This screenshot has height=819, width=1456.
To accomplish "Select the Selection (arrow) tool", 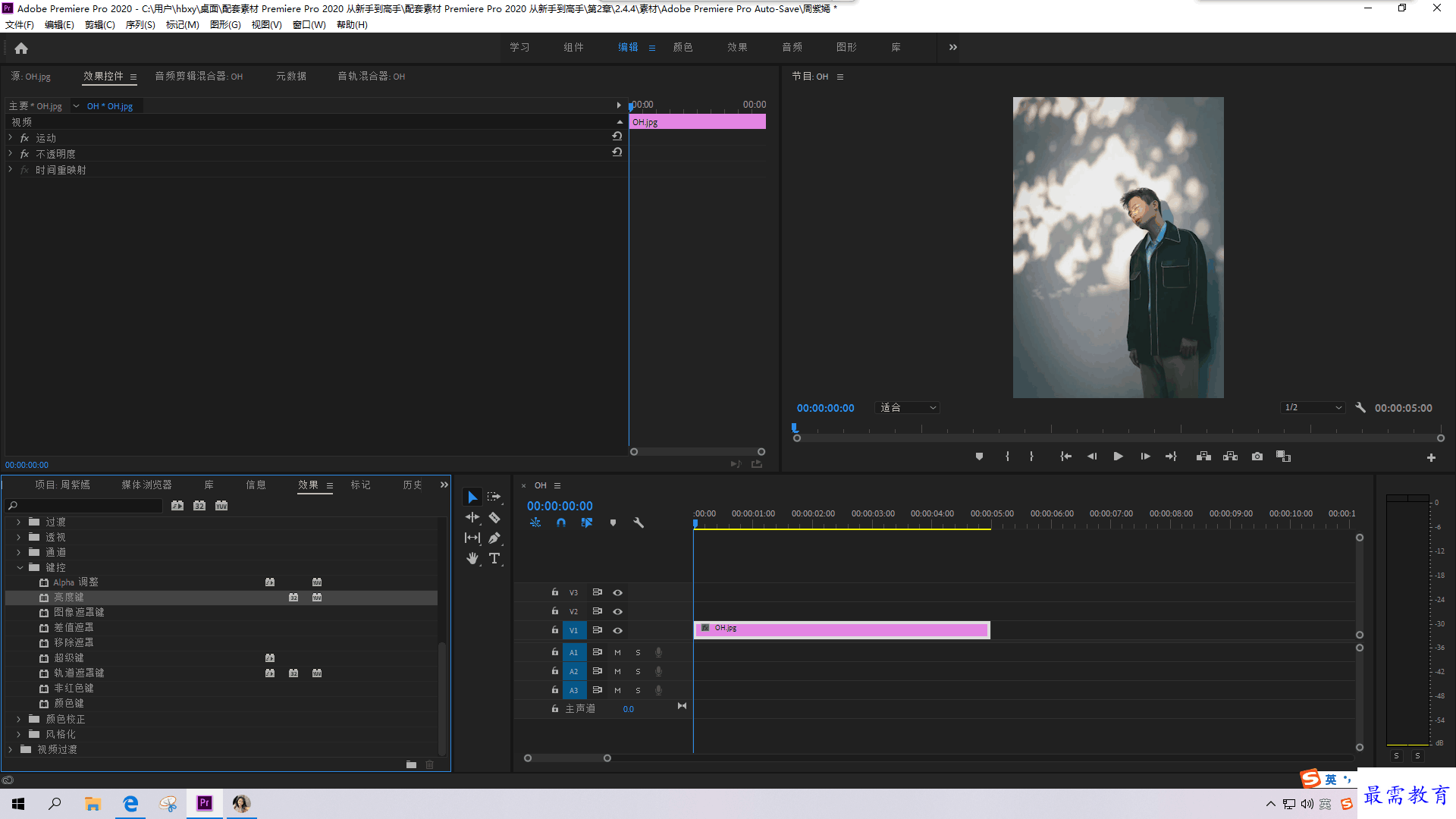I will click(x=472, y=497).
